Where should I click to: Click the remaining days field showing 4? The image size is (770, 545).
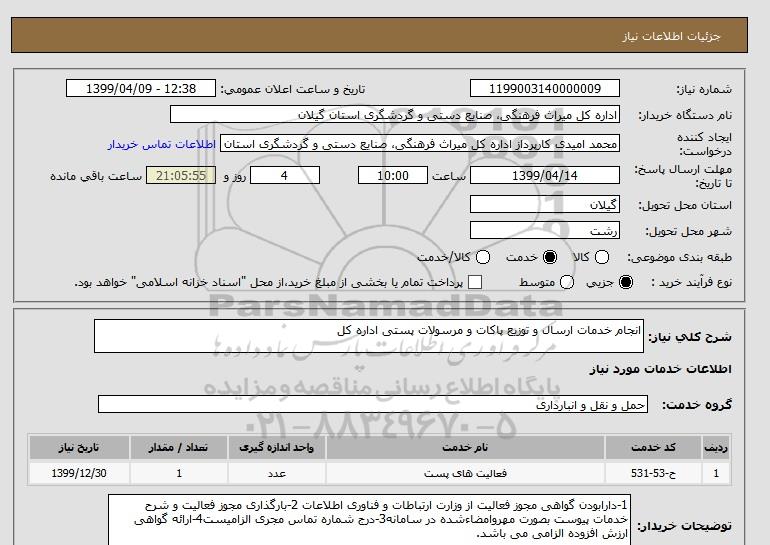coord(285,175)
